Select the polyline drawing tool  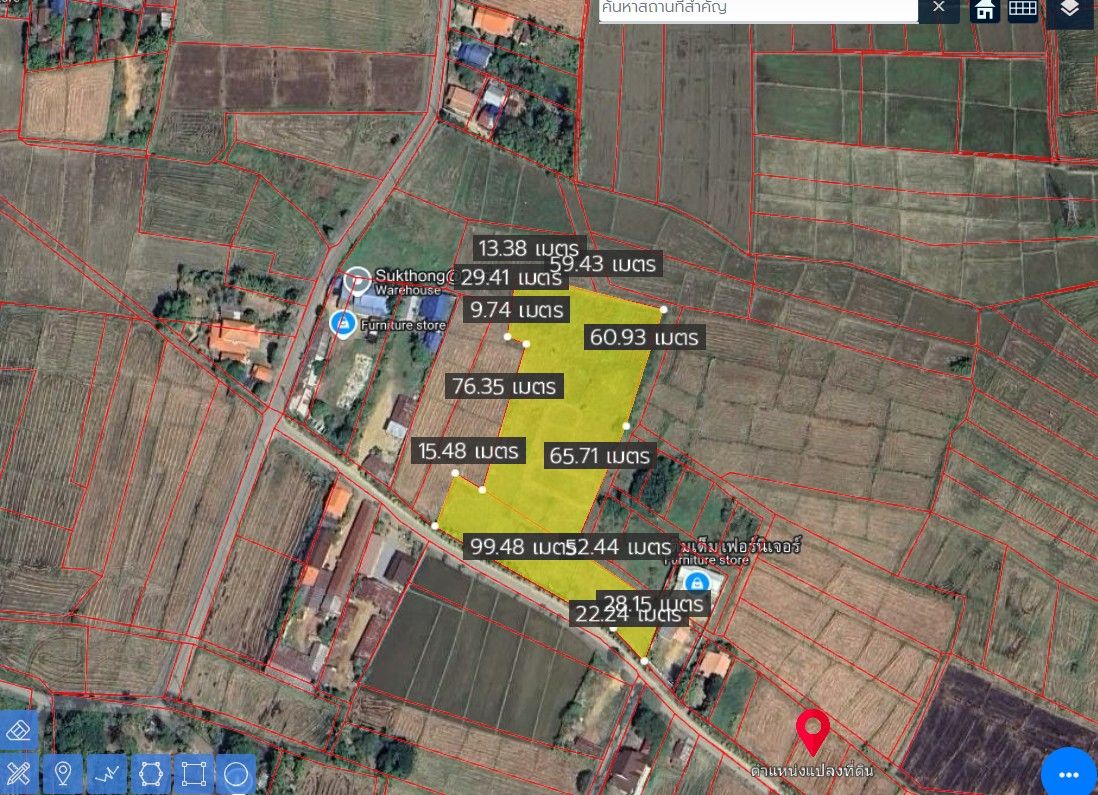(107, 773)
